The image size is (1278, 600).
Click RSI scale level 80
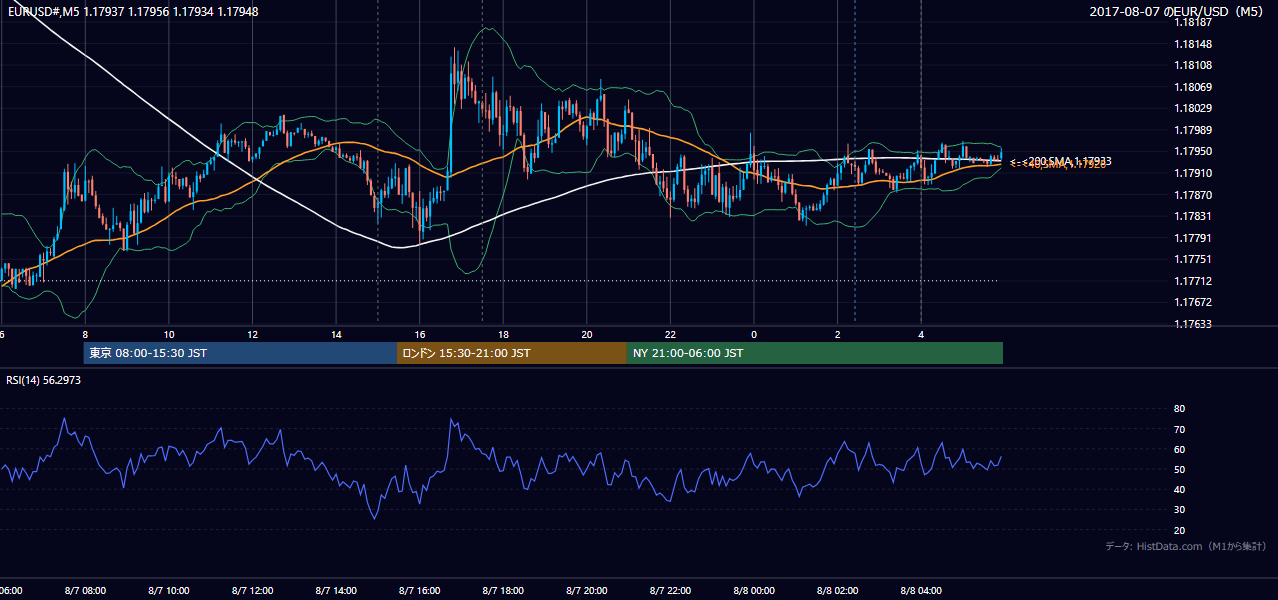click(x=1180, y=409)
